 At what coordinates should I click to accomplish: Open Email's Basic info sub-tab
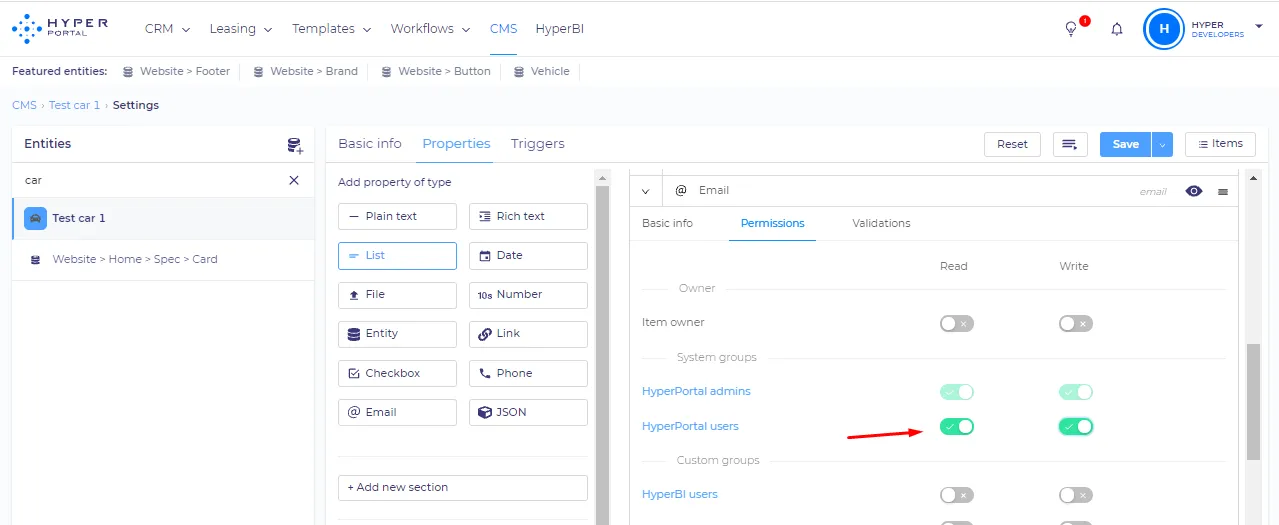point(667,223)
